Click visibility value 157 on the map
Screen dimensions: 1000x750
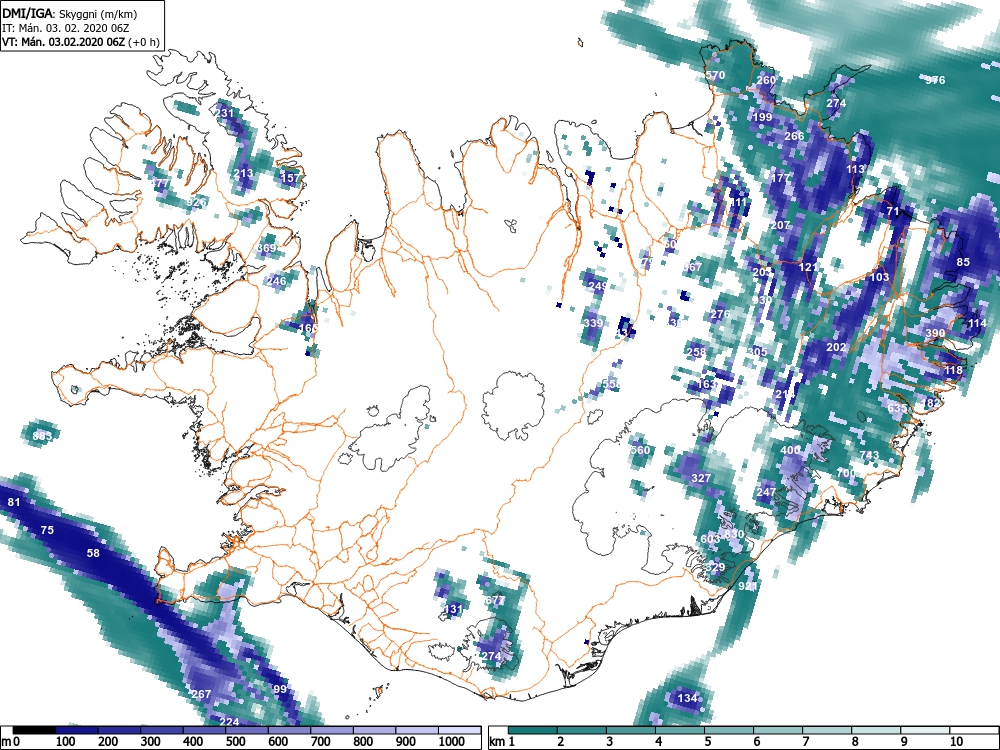coord(290,178)
